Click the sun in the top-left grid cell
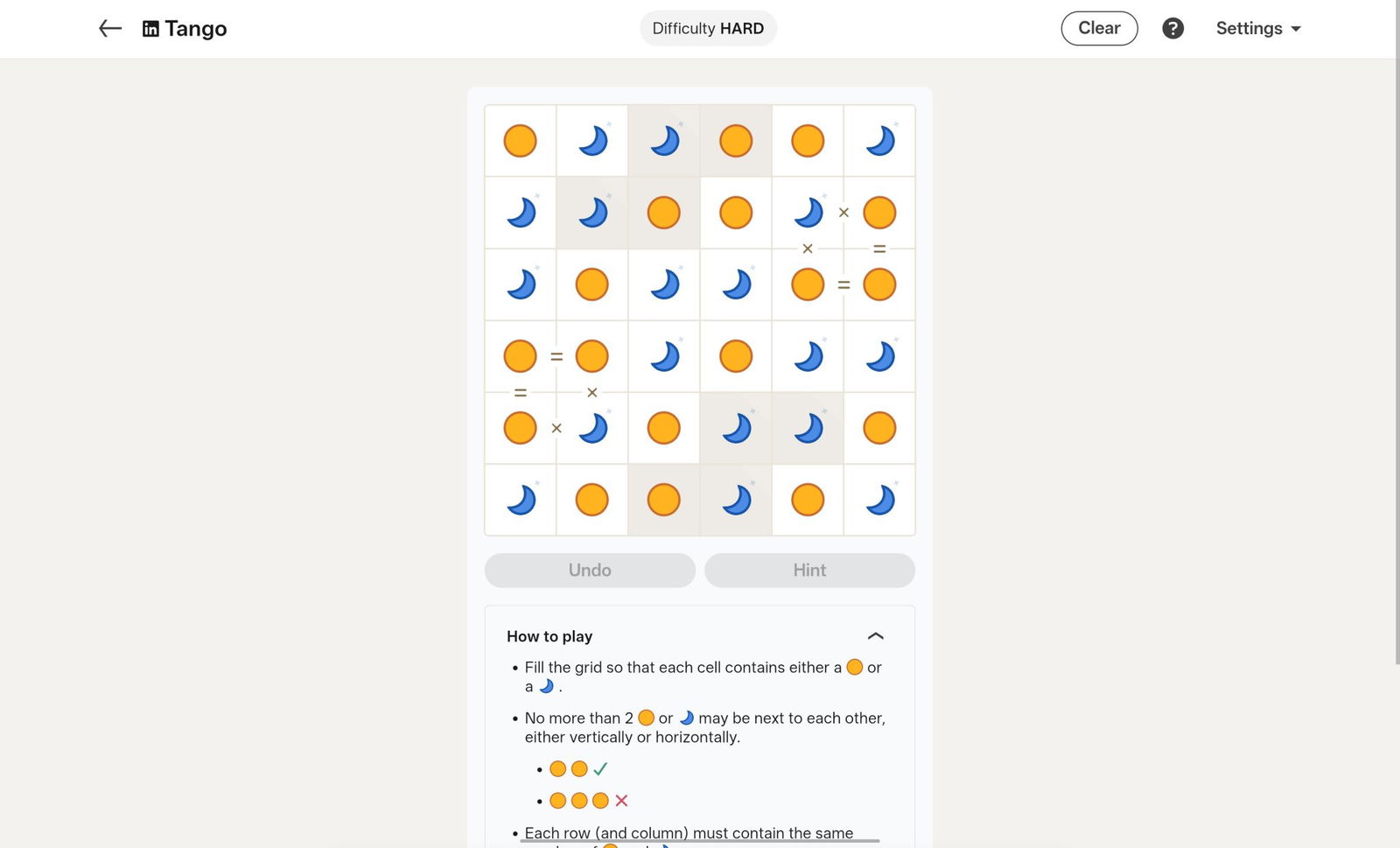 [520, 141]
